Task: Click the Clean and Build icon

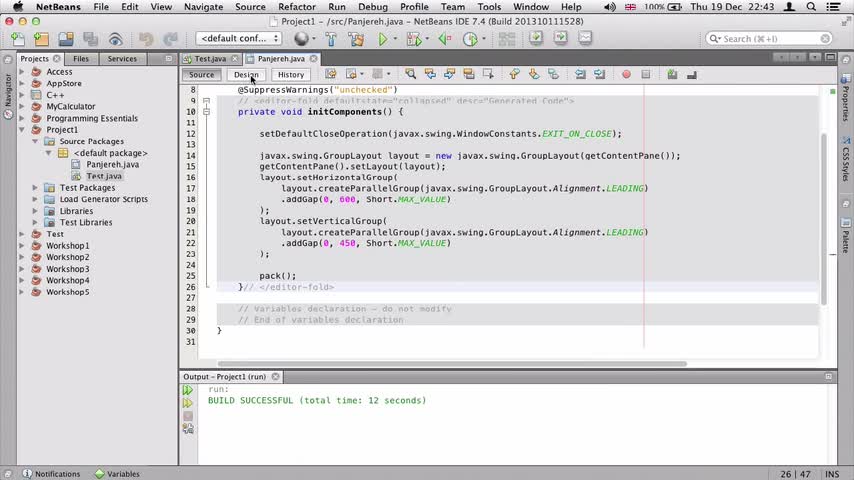Action: pos(356,39)
